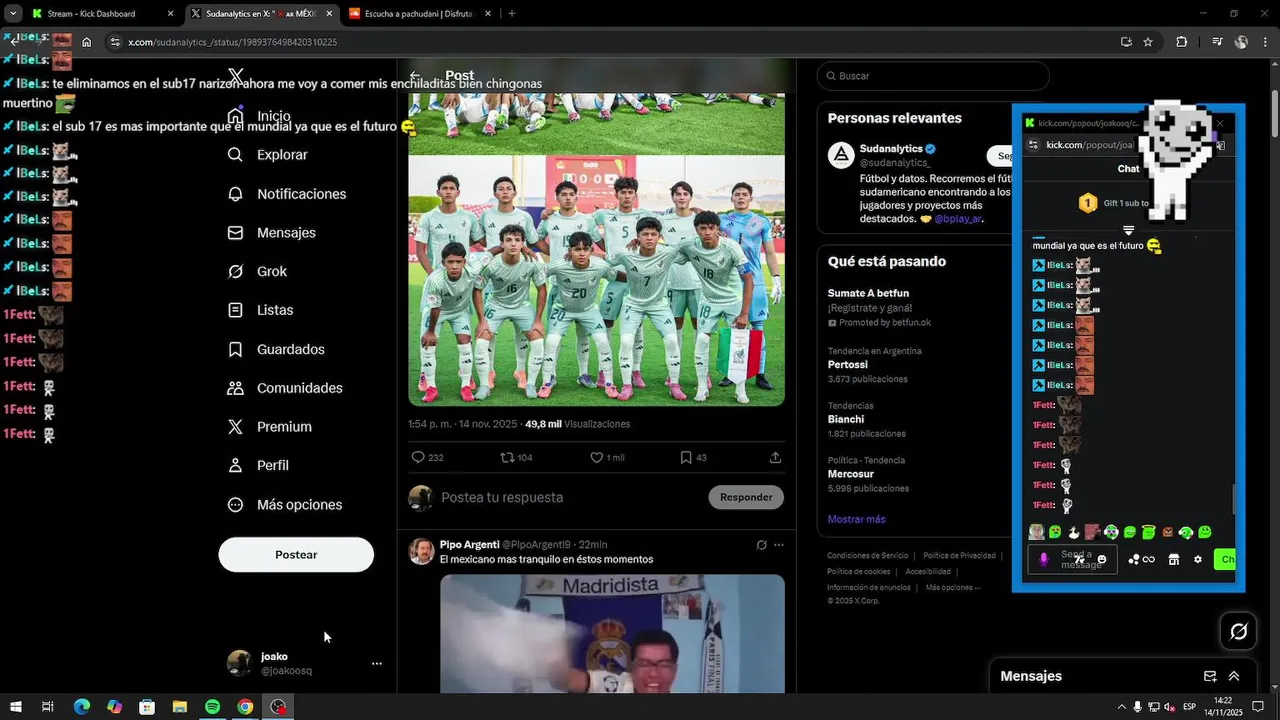
Task: Open Chrome profile avatar
Action: (1241, 42)
